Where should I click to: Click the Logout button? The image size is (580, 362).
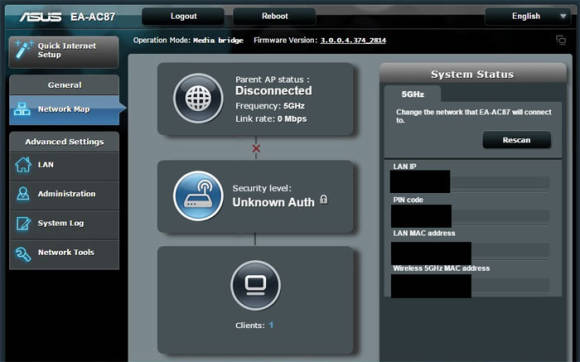click(183, 16)
